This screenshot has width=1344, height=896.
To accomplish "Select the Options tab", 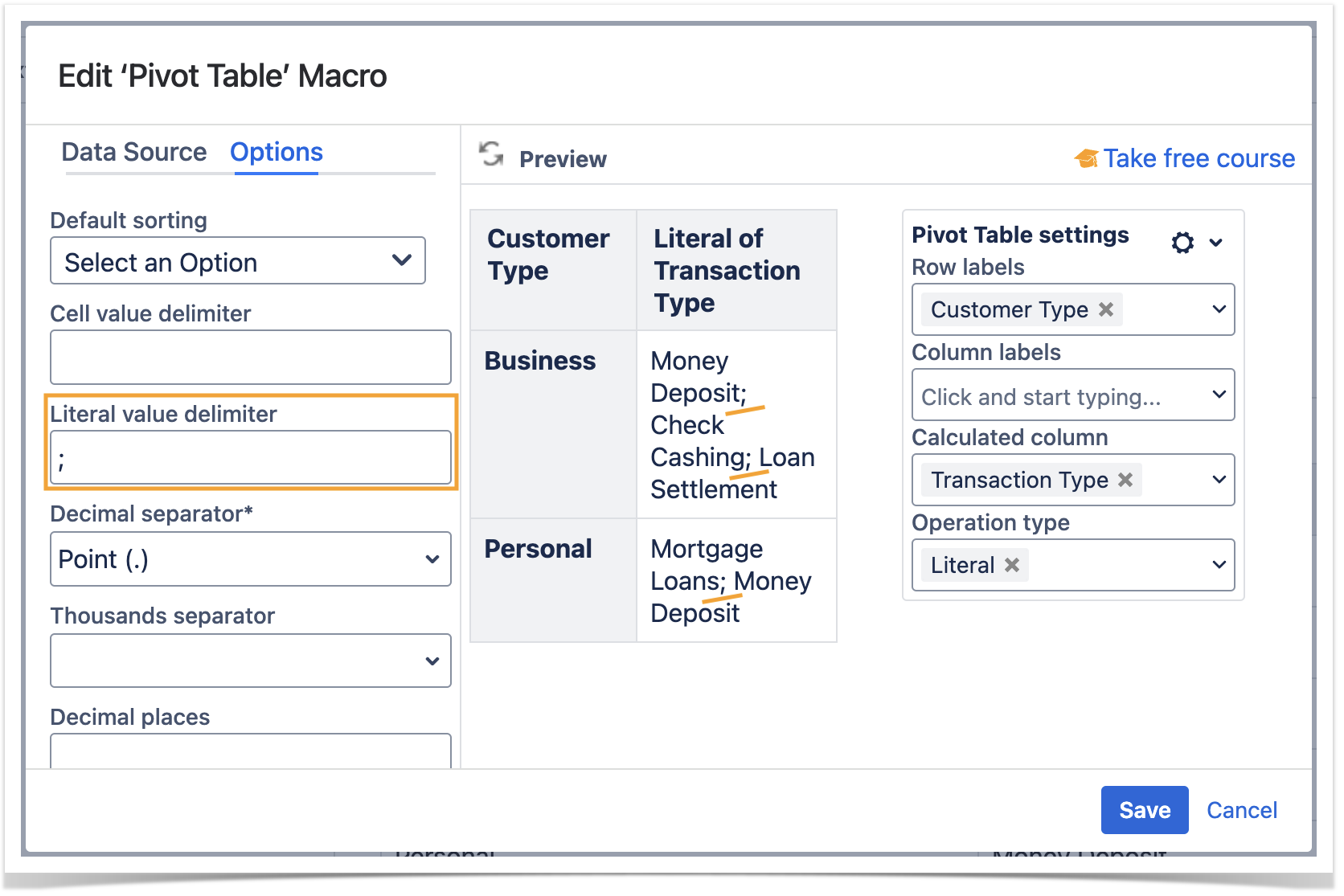I will coord(276,152).
